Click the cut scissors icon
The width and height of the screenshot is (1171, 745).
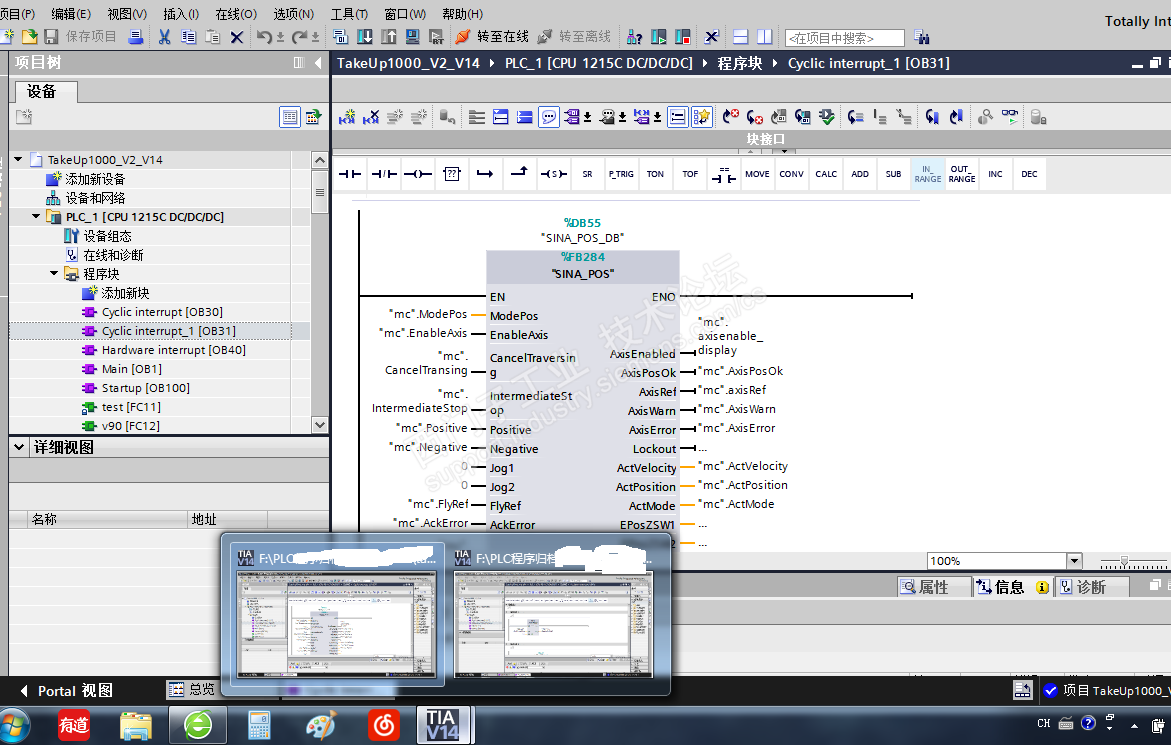[164, 37]
